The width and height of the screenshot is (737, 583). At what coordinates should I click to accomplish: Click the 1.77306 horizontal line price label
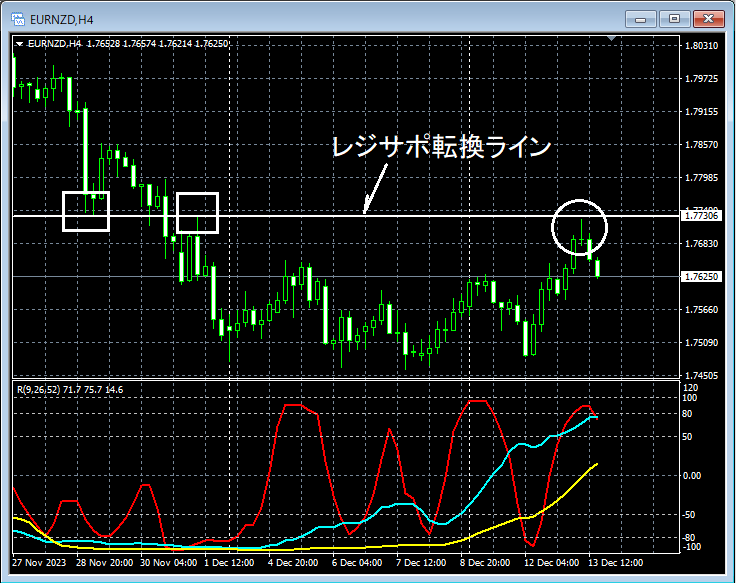(x=701, y=216)
